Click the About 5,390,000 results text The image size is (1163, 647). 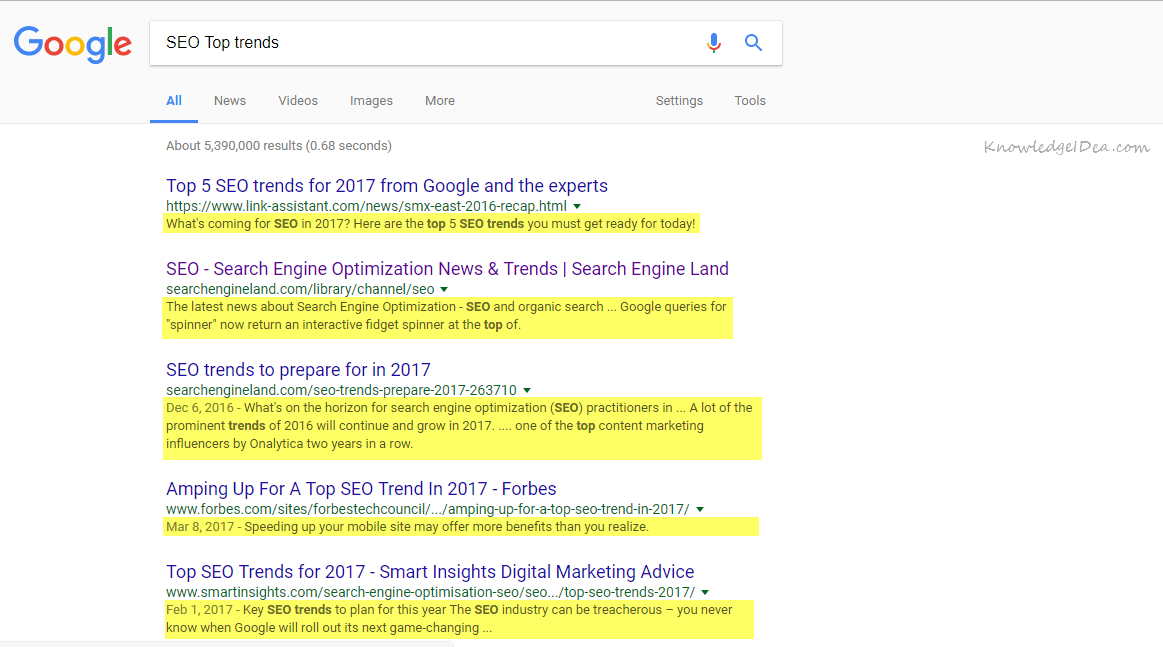[279, 145]
